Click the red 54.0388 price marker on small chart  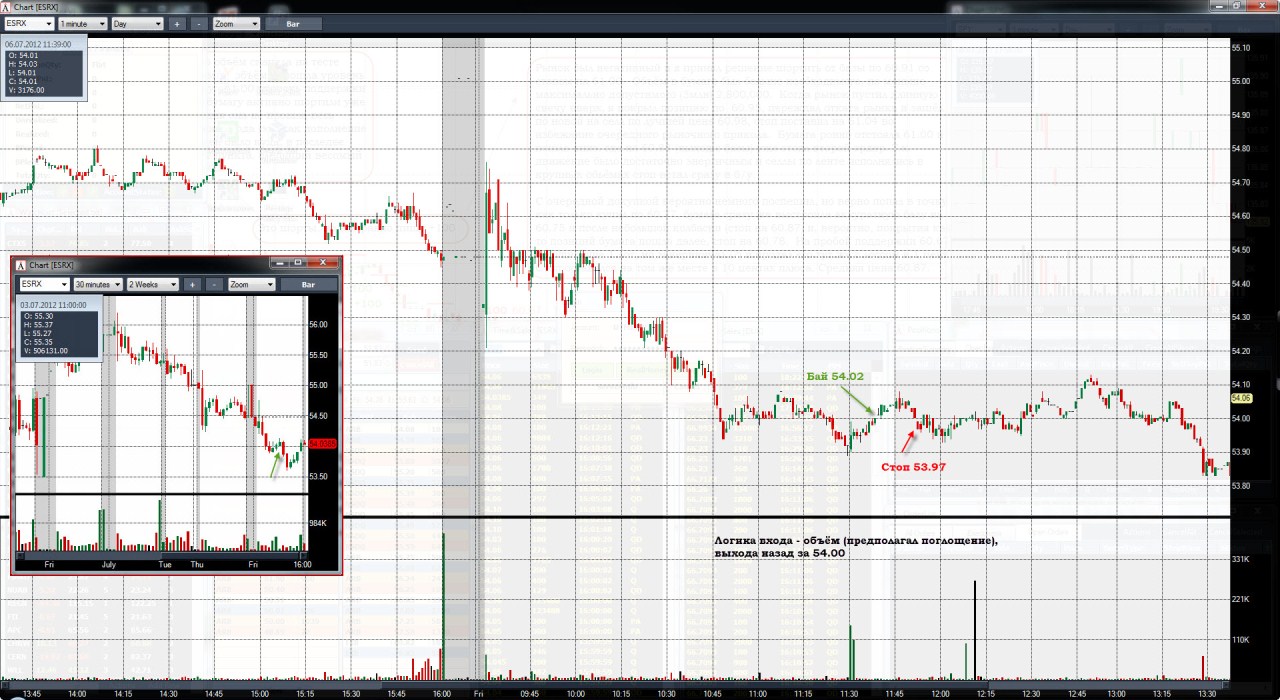coord(320,443)
